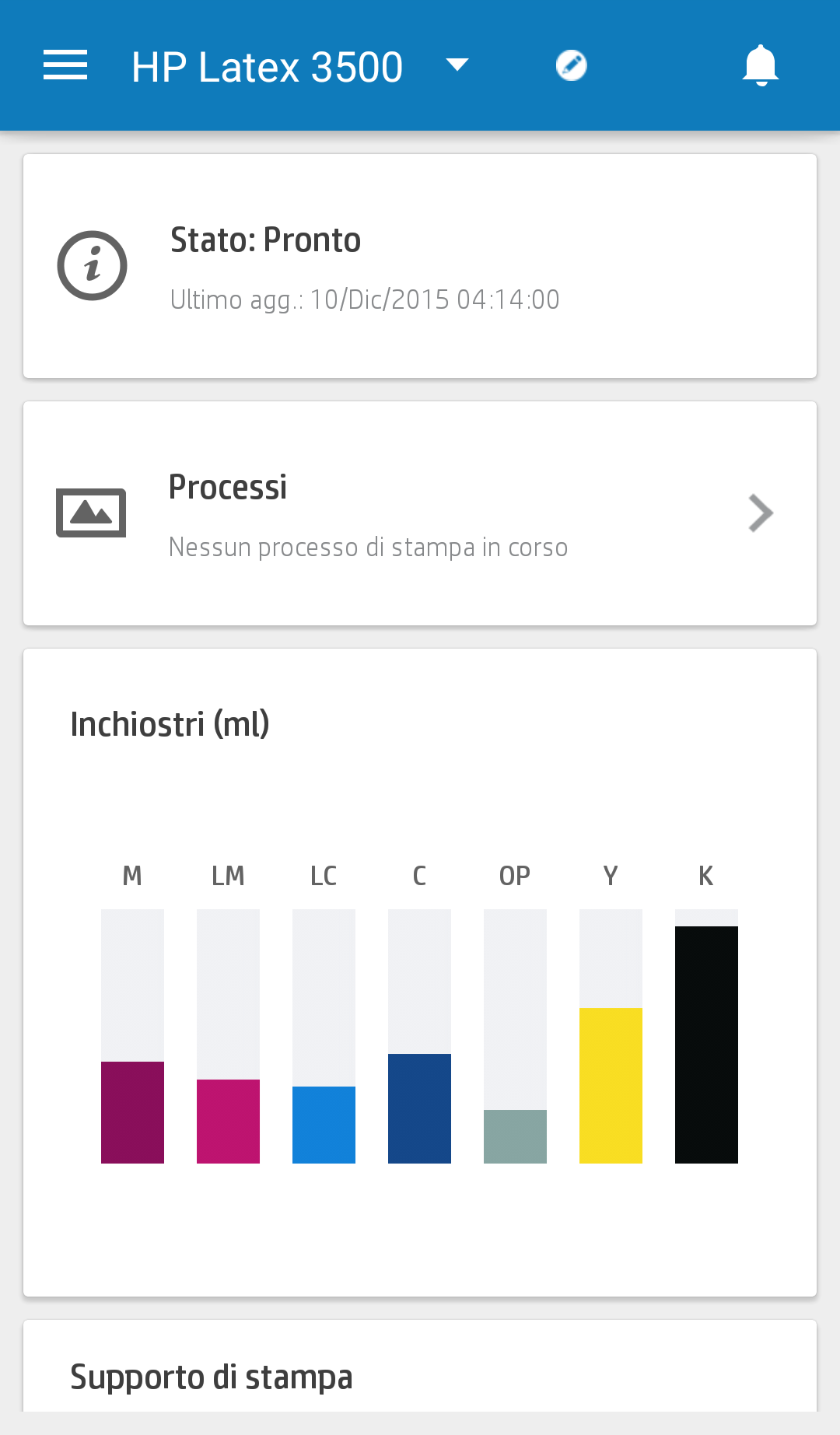
Task: Open the Supporto di stampa section
Action: click(212, 1377)
